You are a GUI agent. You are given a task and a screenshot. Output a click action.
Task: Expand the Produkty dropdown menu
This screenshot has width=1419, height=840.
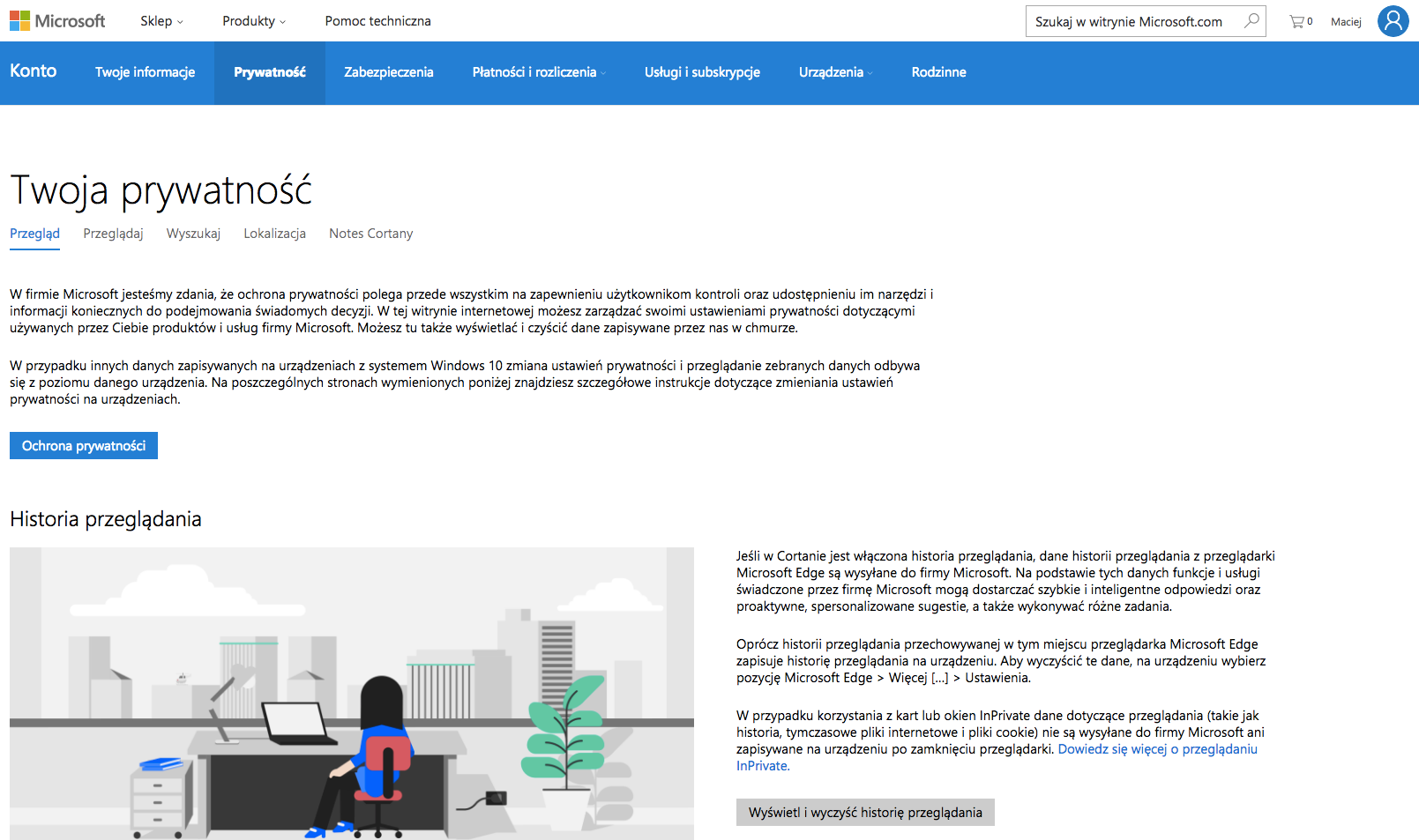tap(254, 21)
